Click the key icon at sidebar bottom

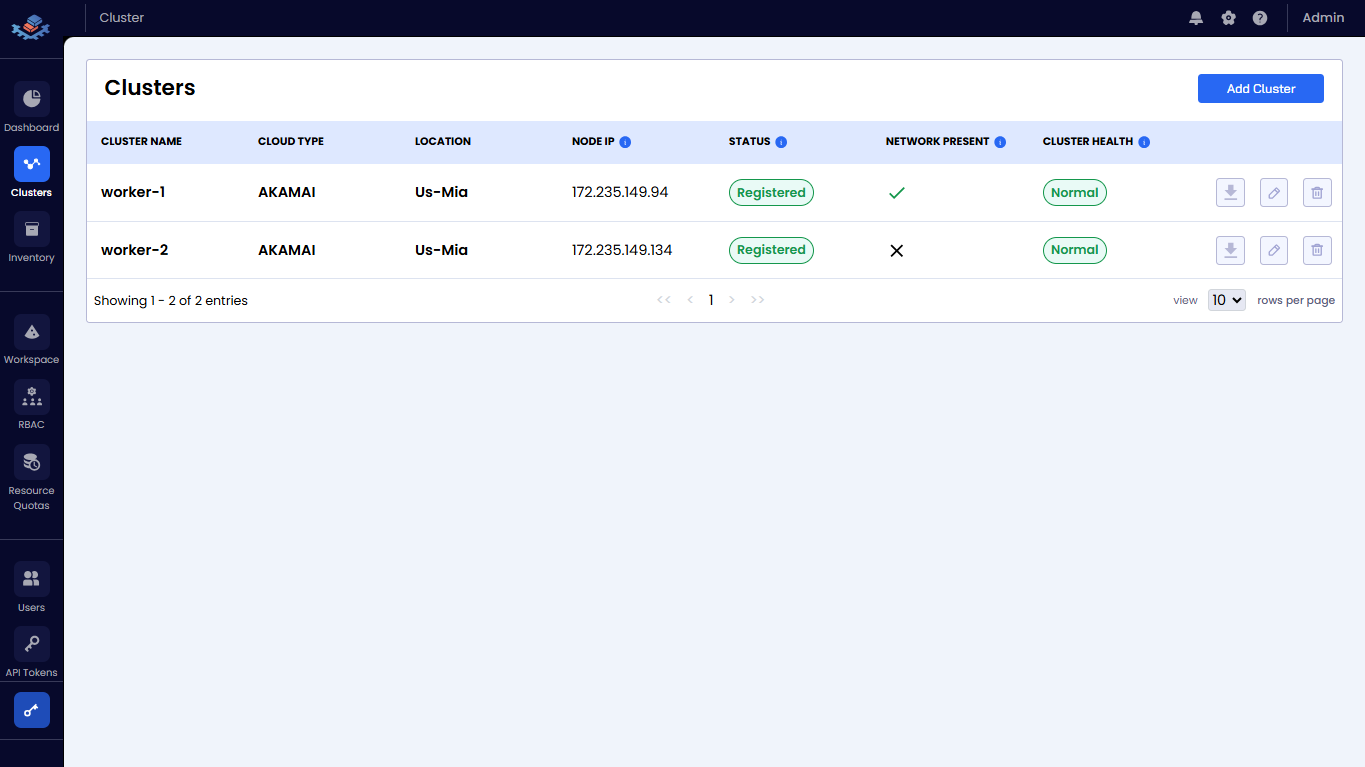32,710
